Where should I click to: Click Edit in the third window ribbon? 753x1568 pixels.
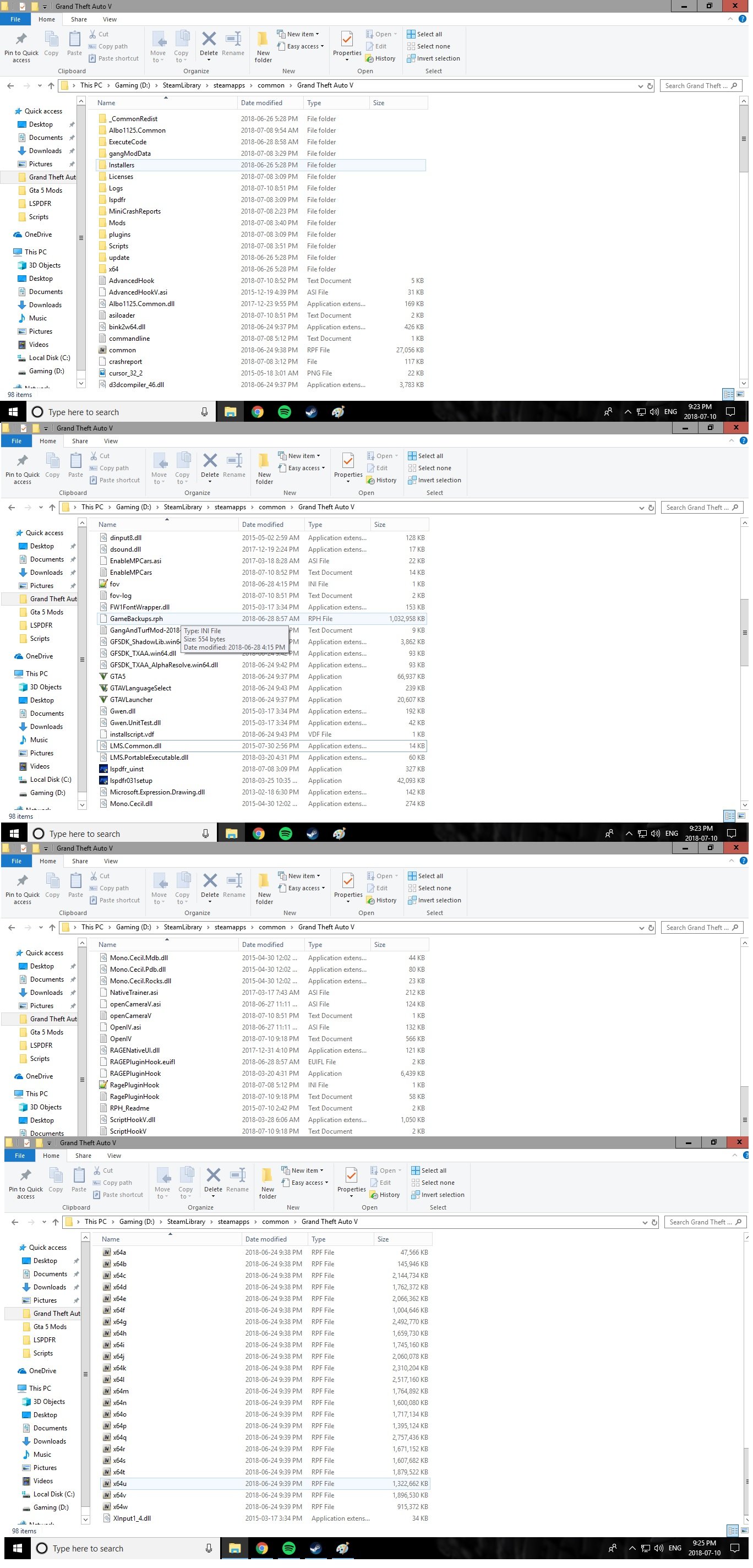tap(377, 888)
